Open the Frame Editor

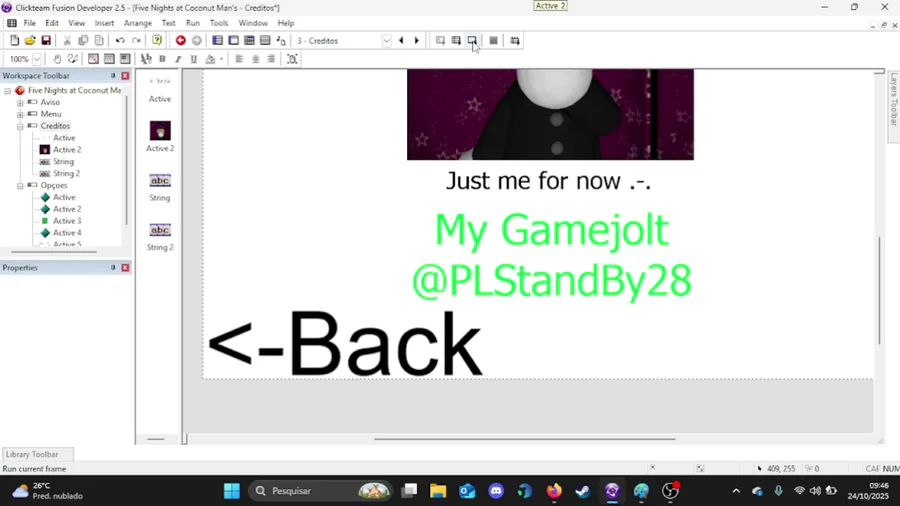click(x=234, y=41)
